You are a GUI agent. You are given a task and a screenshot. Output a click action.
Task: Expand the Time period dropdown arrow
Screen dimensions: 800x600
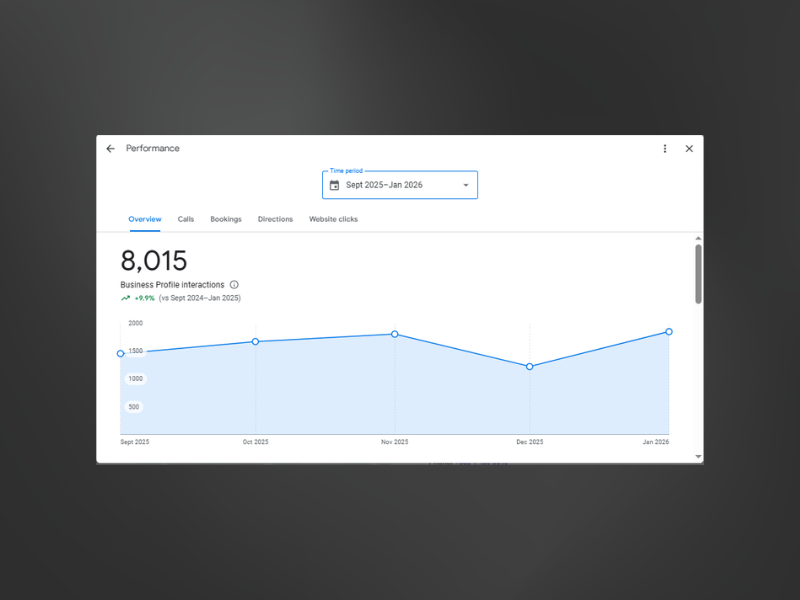(x=465, y=185)
